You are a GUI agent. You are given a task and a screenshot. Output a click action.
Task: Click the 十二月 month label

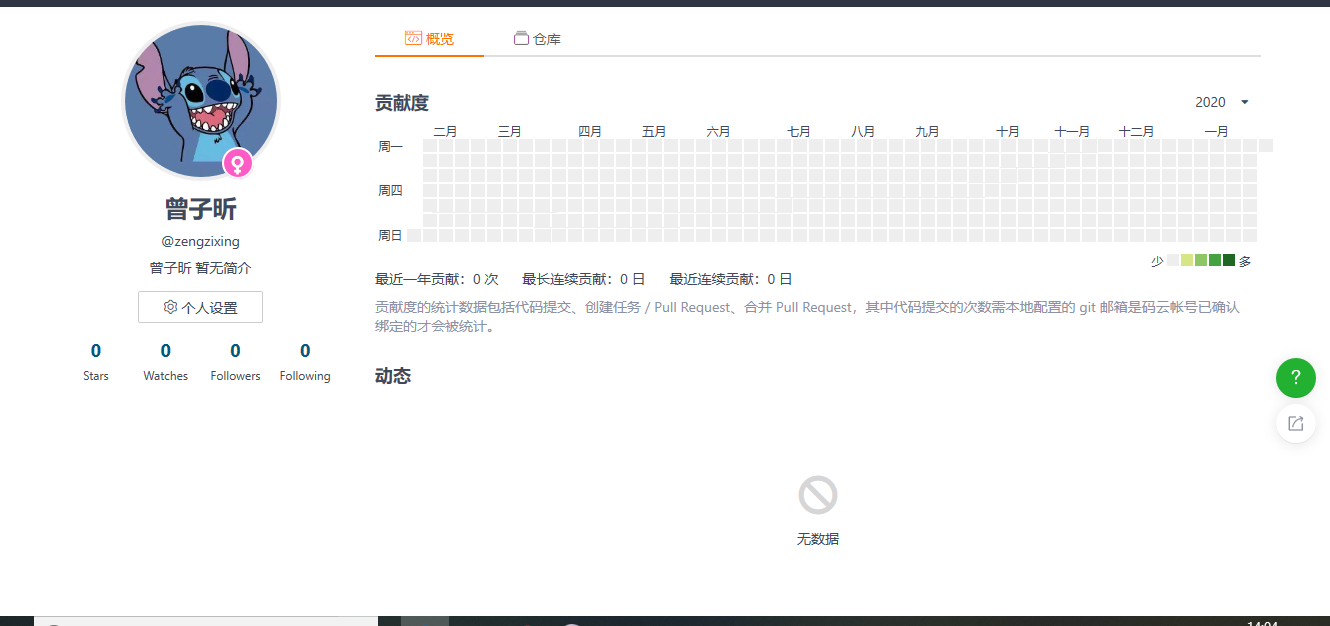(1136, 131)
